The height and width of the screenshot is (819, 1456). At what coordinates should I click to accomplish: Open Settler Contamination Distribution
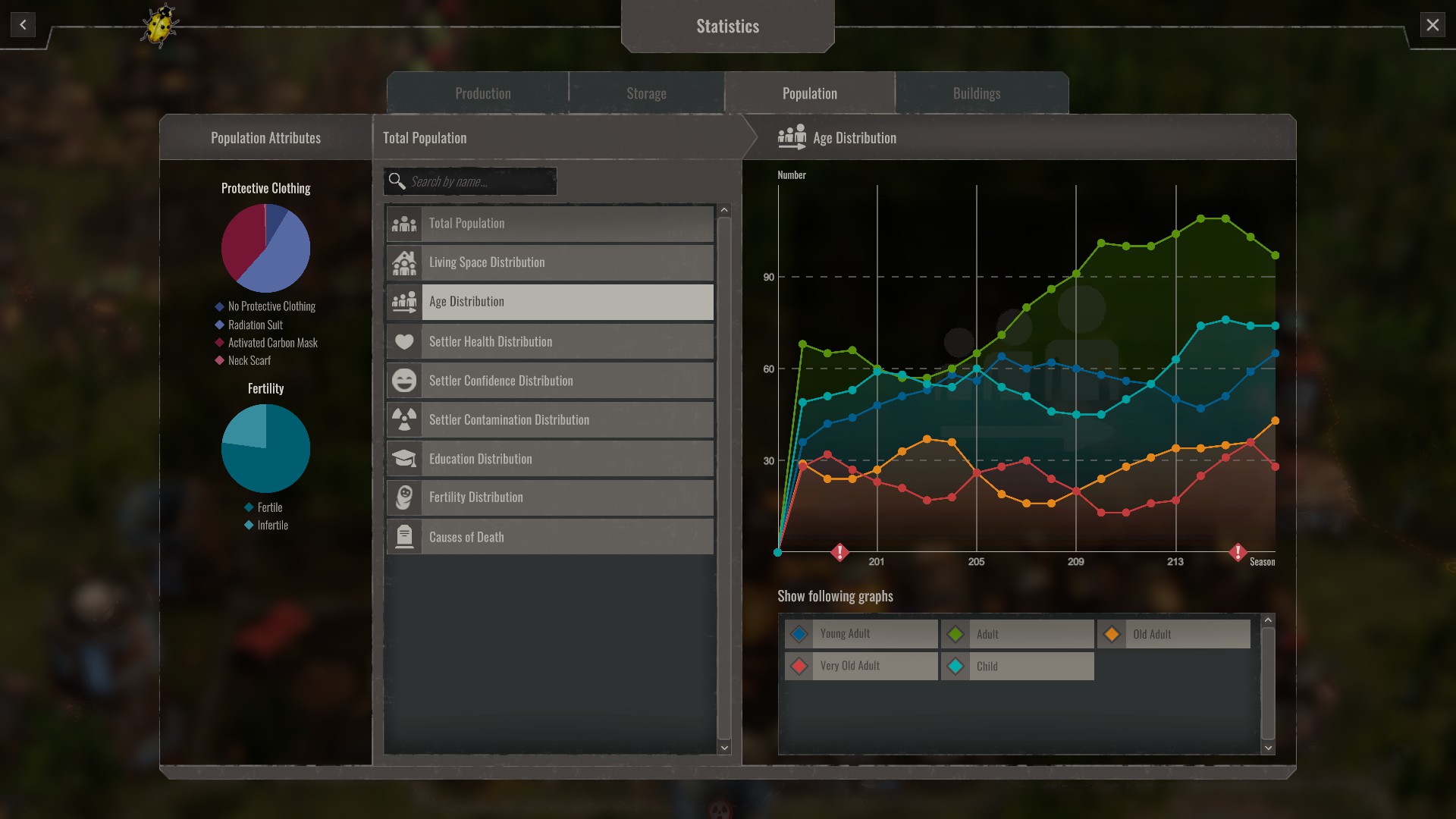click(x=550, y=420)
